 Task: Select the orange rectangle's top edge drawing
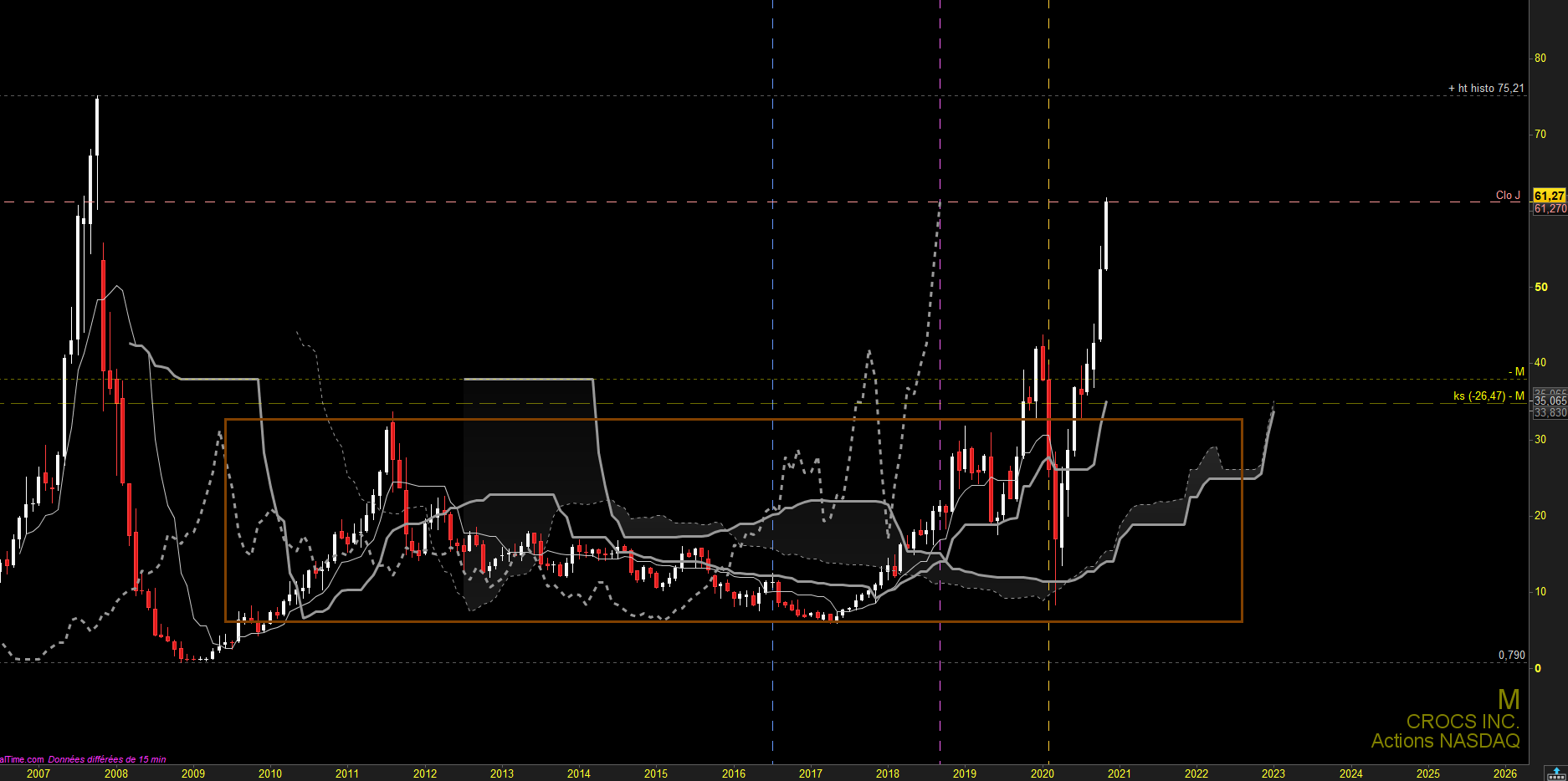pos(734,419)
